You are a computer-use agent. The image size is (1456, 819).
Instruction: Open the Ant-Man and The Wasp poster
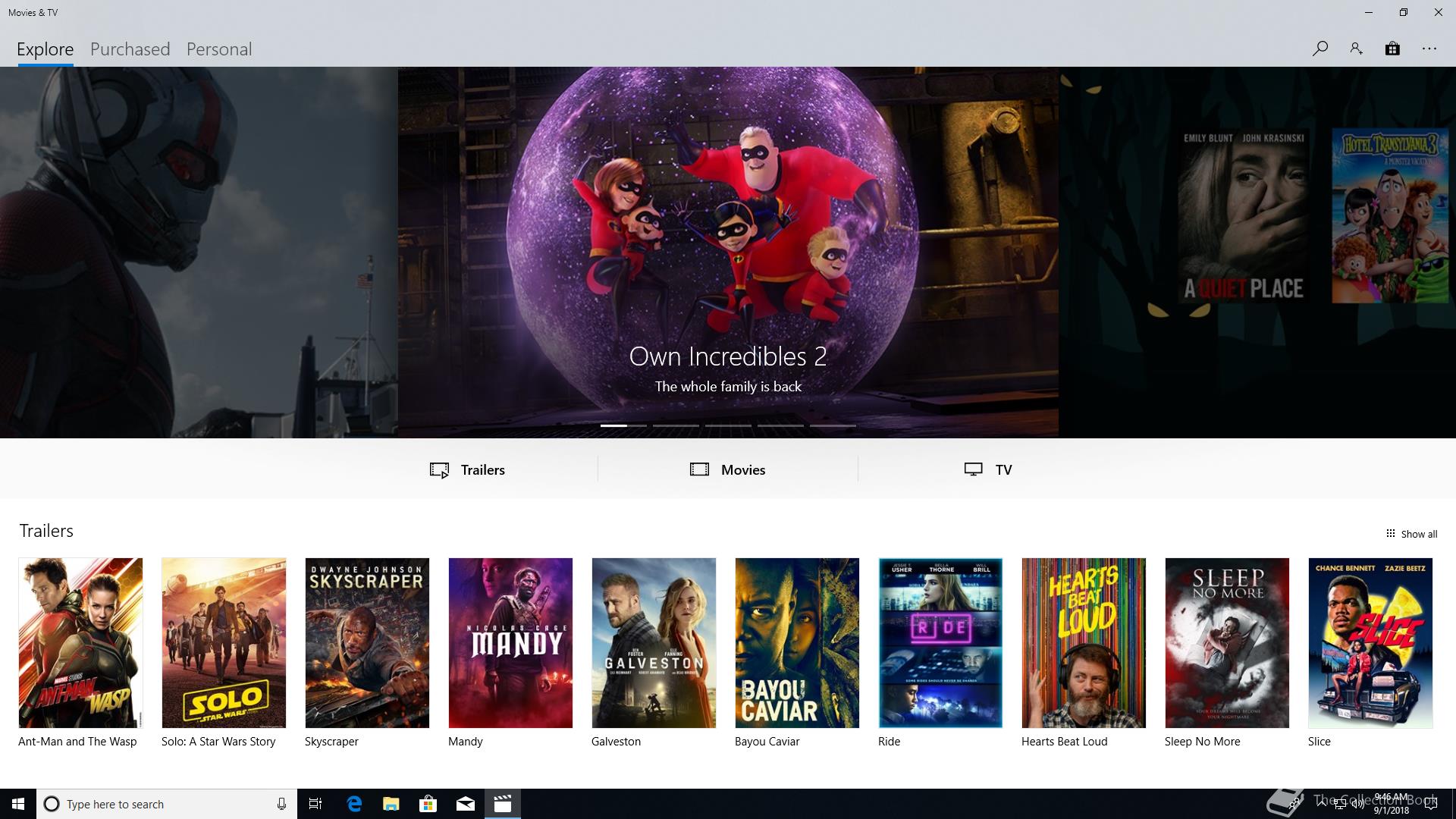pyautogui.click(x=80, y=643)
